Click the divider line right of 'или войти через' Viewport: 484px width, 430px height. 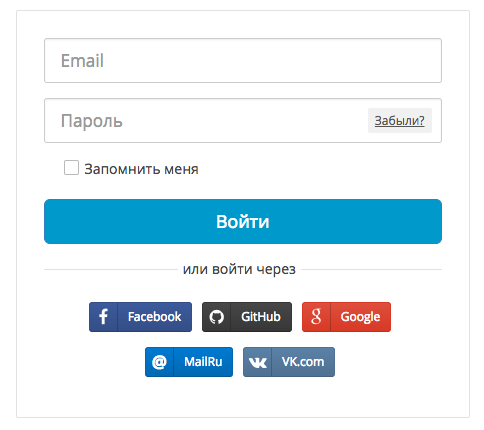pos(371,269)
